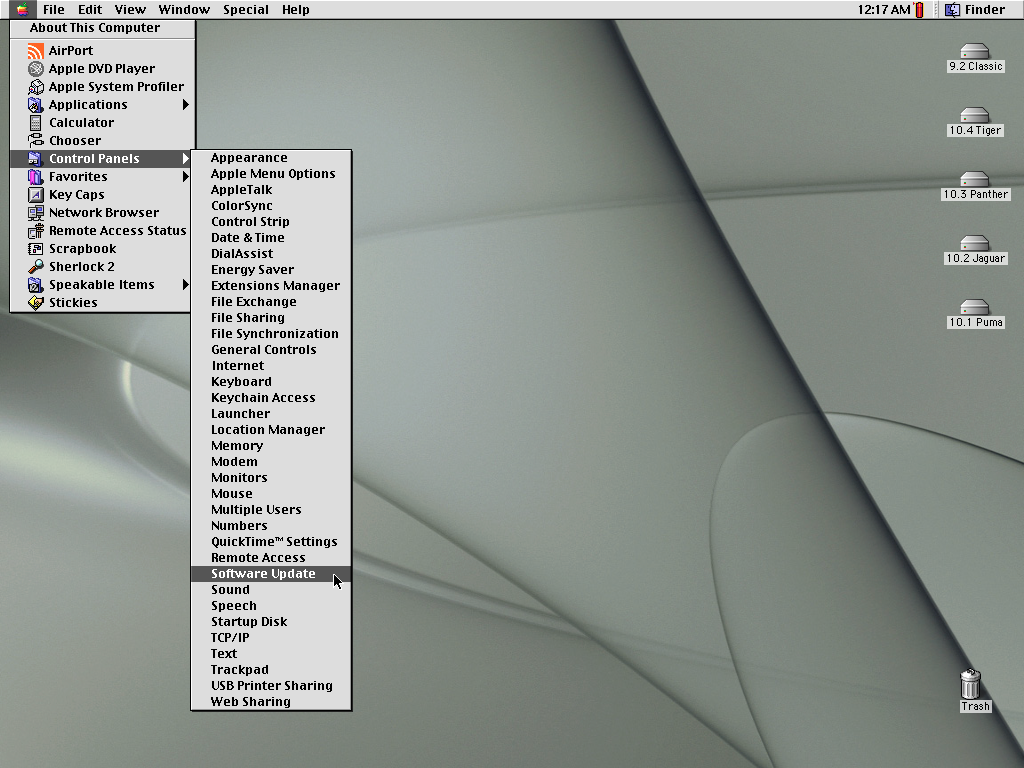1024x768 pixels.
Task: Click the Calculator icon
Action: click(x=35, y=123)
